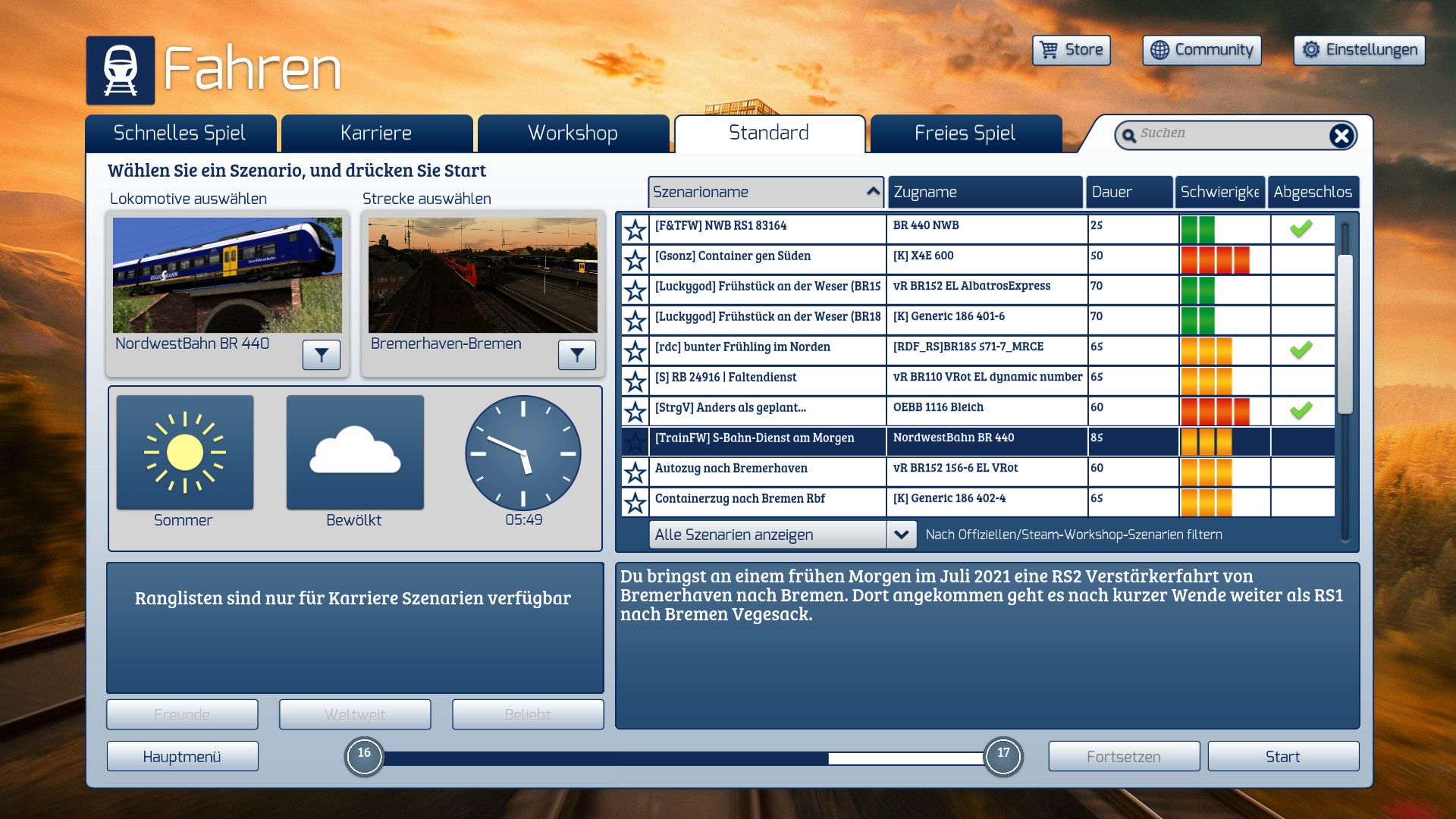Star the RB 24916 Faltendienst scenario

(x=635, y=381)
